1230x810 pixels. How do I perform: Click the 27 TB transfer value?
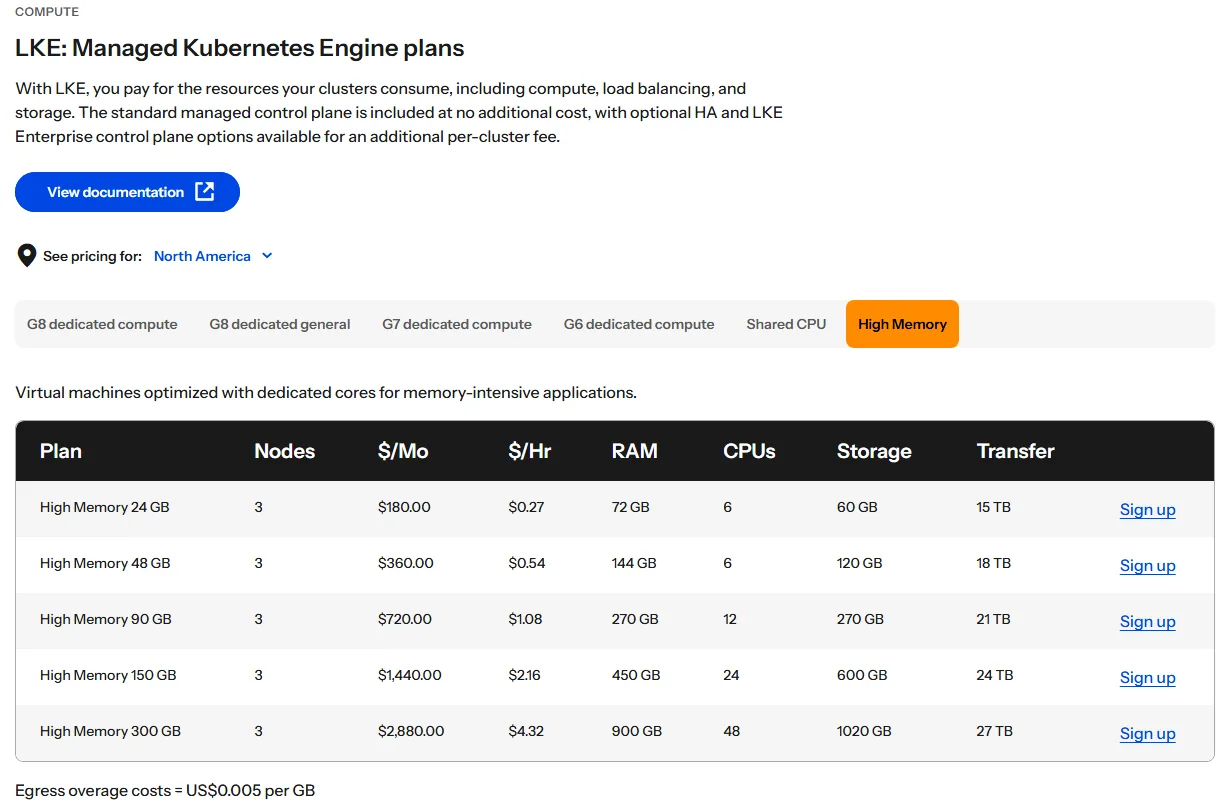995,731
